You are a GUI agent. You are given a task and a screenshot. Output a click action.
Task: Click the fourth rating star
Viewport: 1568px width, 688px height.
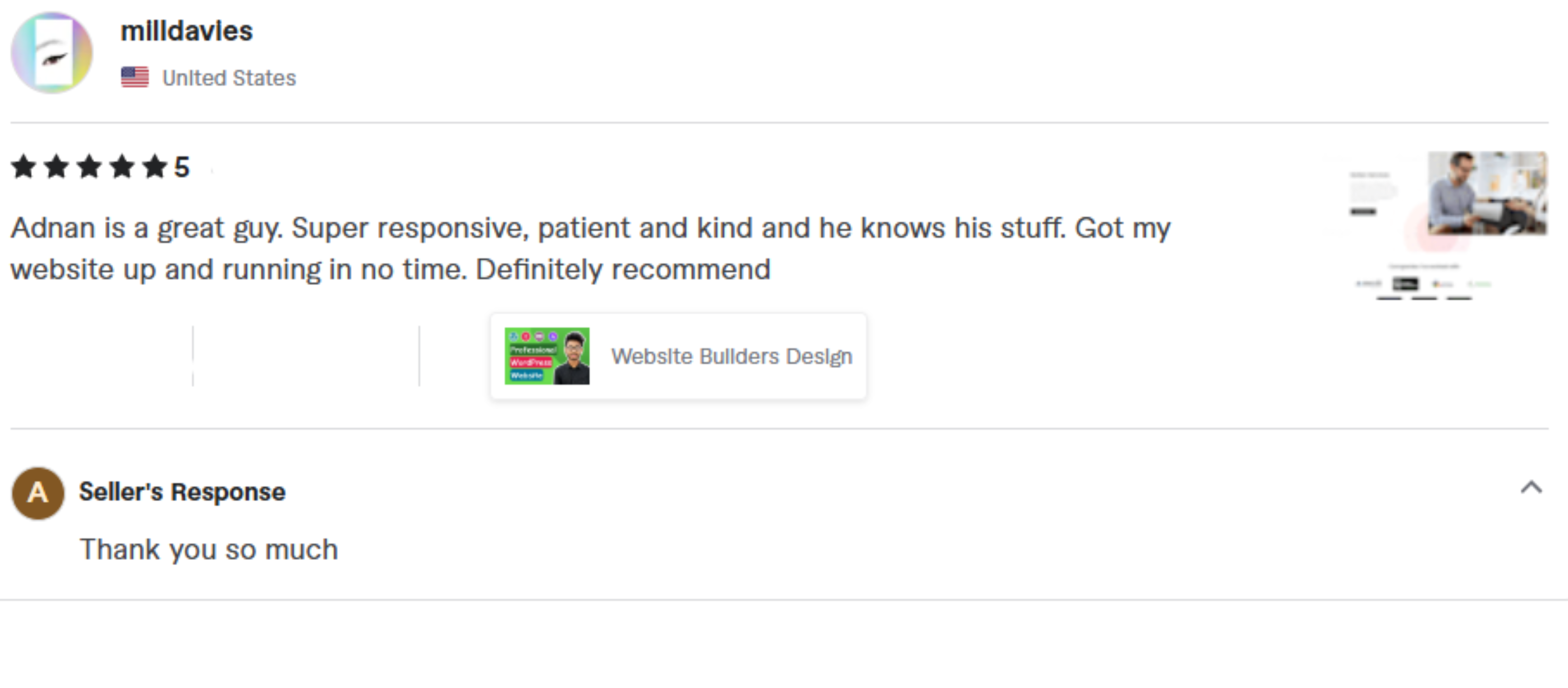click(122, 166)
